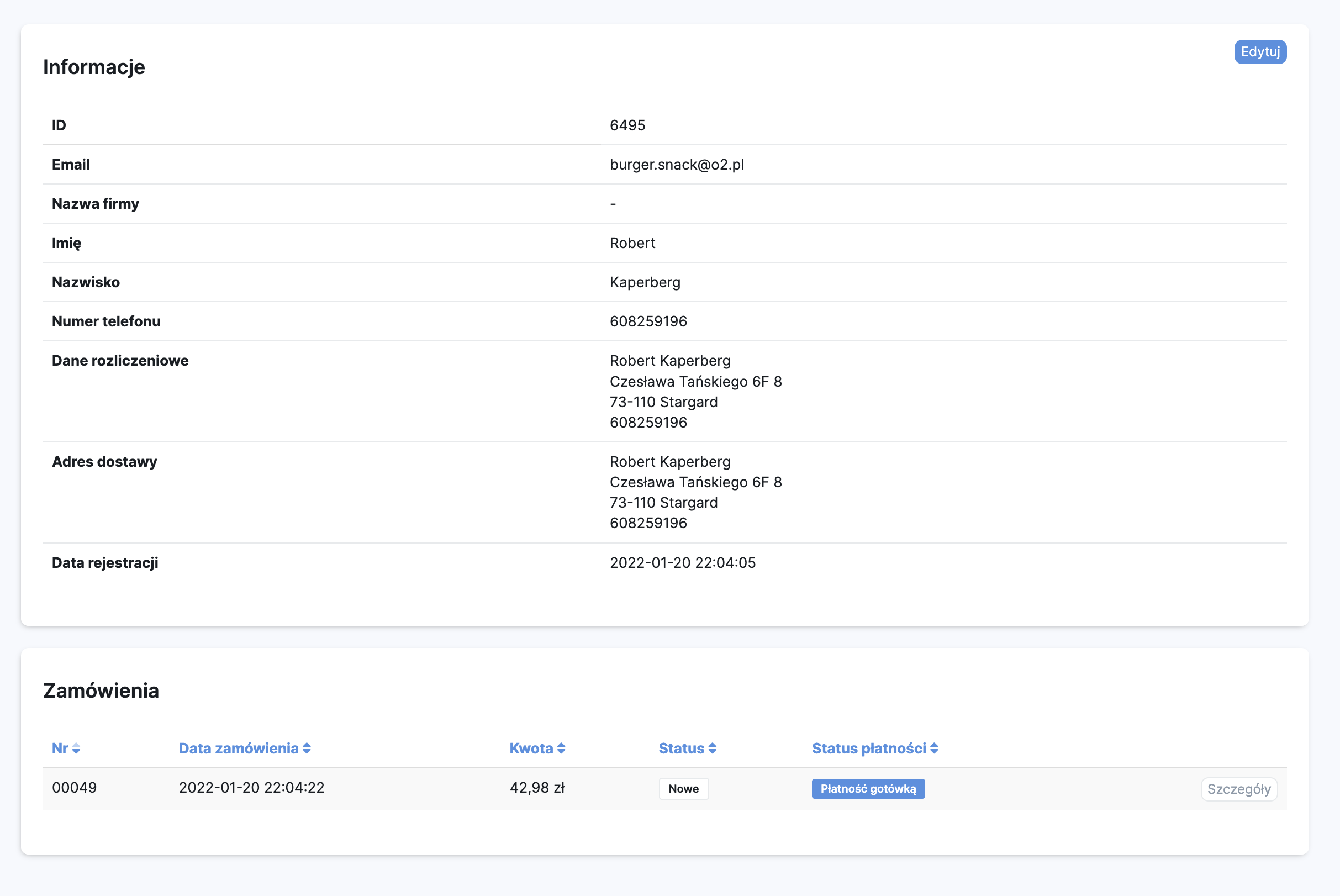
Task: Click the customer ID 6495
Action: [627, 126]
